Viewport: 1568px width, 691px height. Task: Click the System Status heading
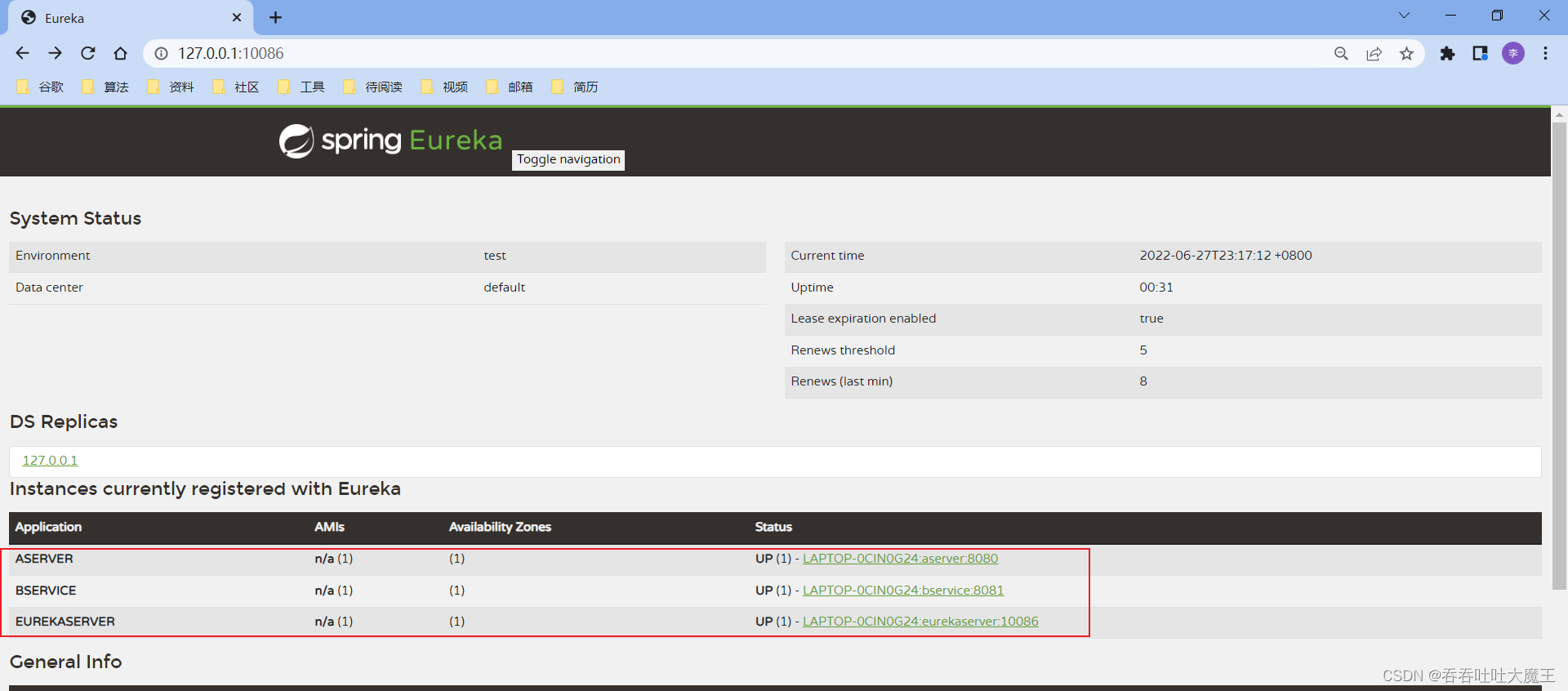click(75, 218)
